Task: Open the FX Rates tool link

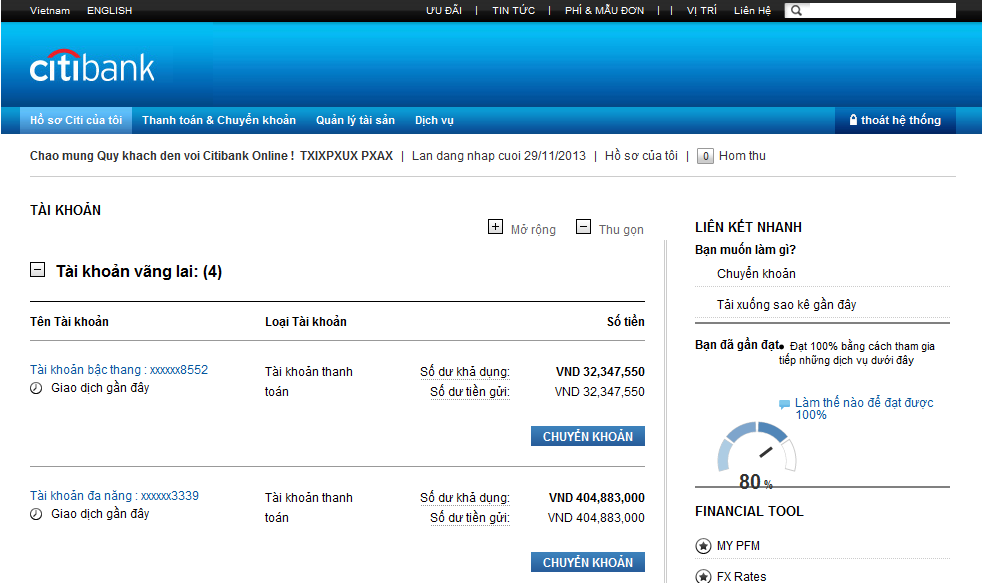Action: coord(742,577)
